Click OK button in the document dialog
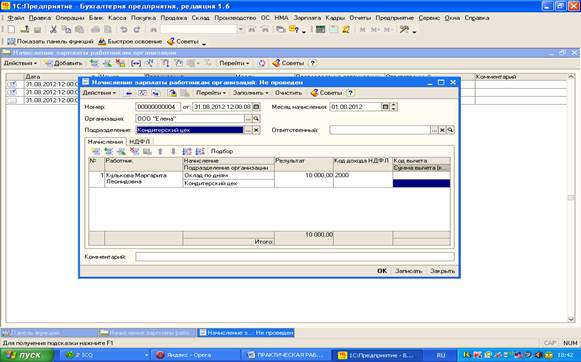 pos(382,271)
